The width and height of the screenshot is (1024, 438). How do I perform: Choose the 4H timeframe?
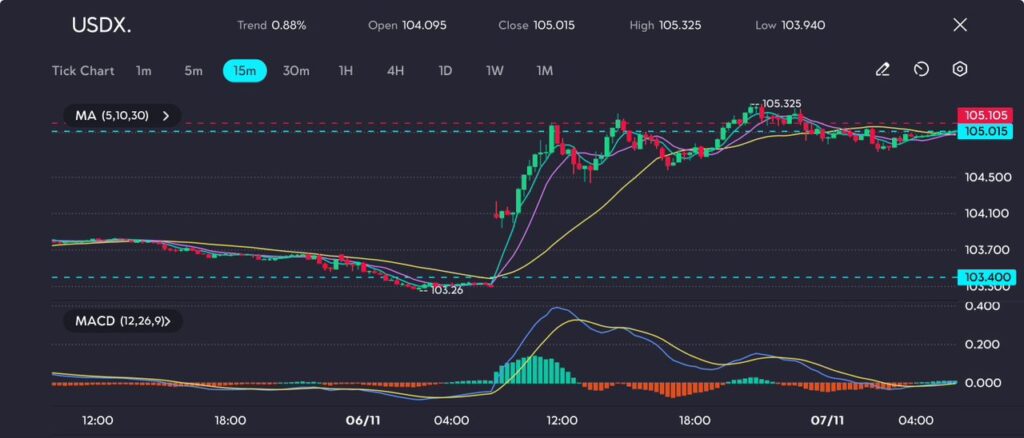point(395,71)
